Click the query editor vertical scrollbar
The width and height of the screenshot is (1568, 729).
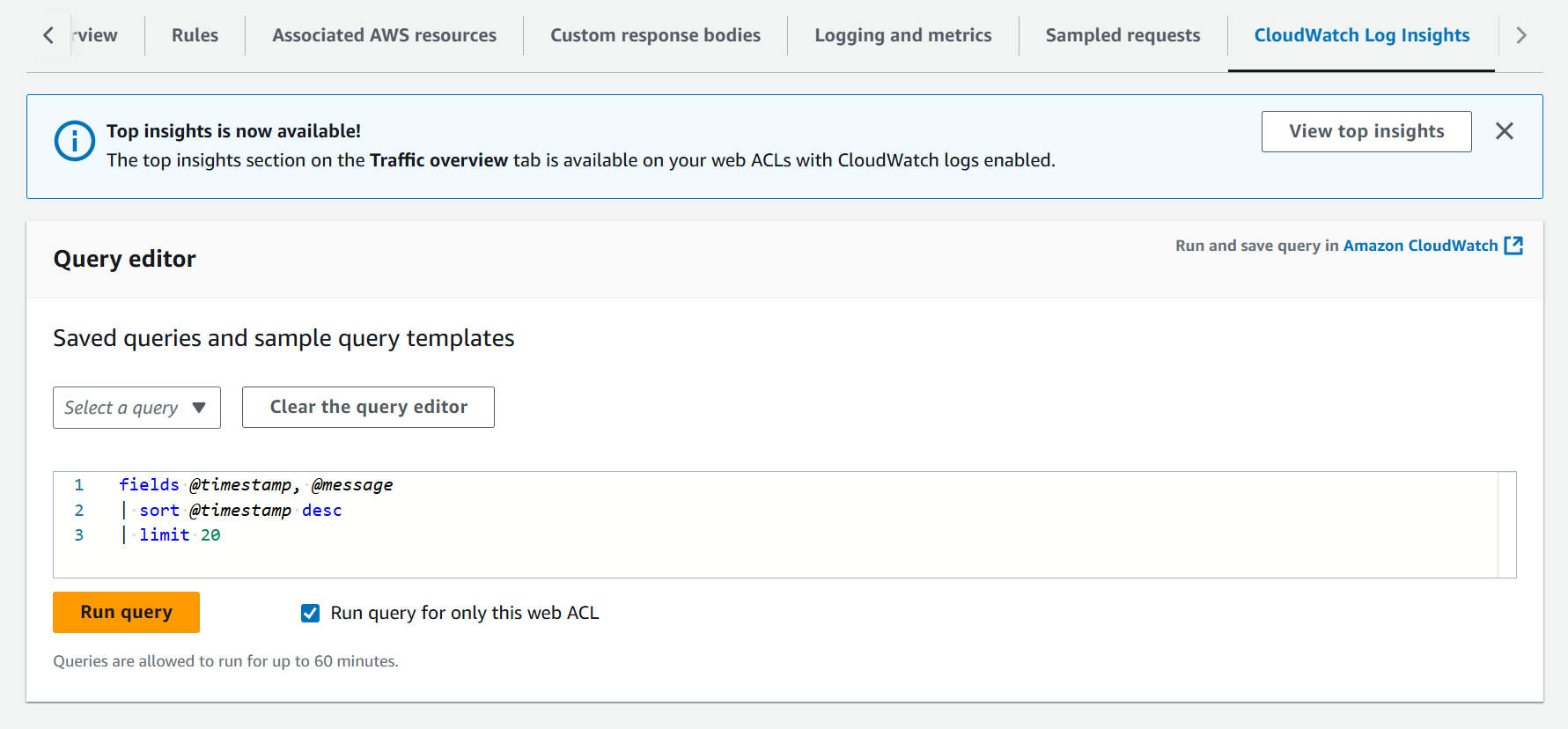pos(1506,525)
